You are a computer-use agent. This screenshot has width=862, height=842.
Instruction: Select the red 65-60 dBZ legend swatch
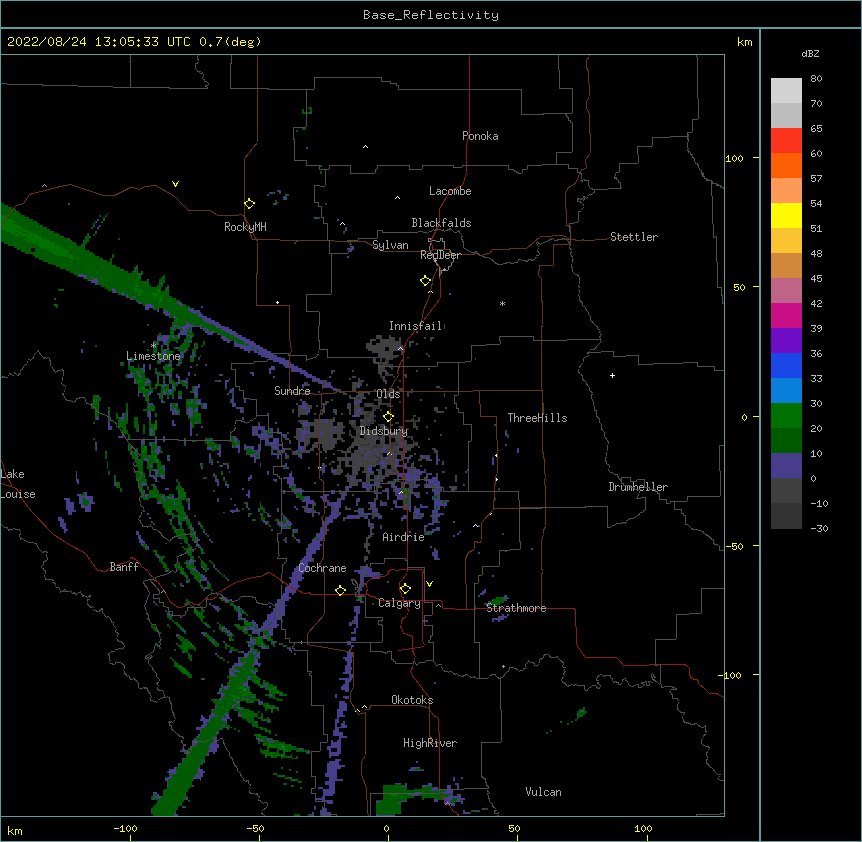click(x=786, y=141)
